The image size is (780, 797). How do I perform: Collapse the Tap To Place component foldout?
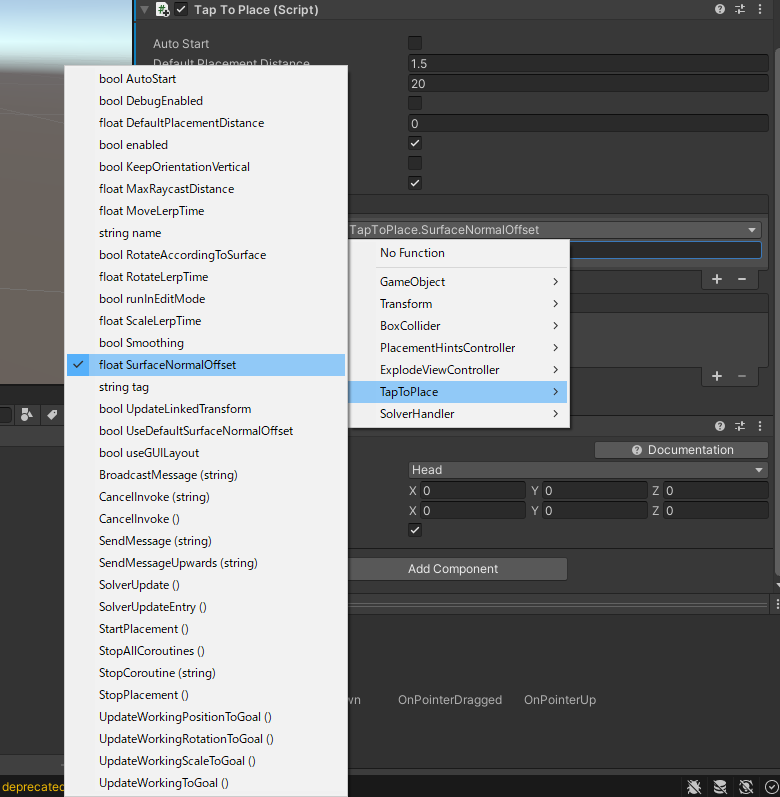(144, 10)
